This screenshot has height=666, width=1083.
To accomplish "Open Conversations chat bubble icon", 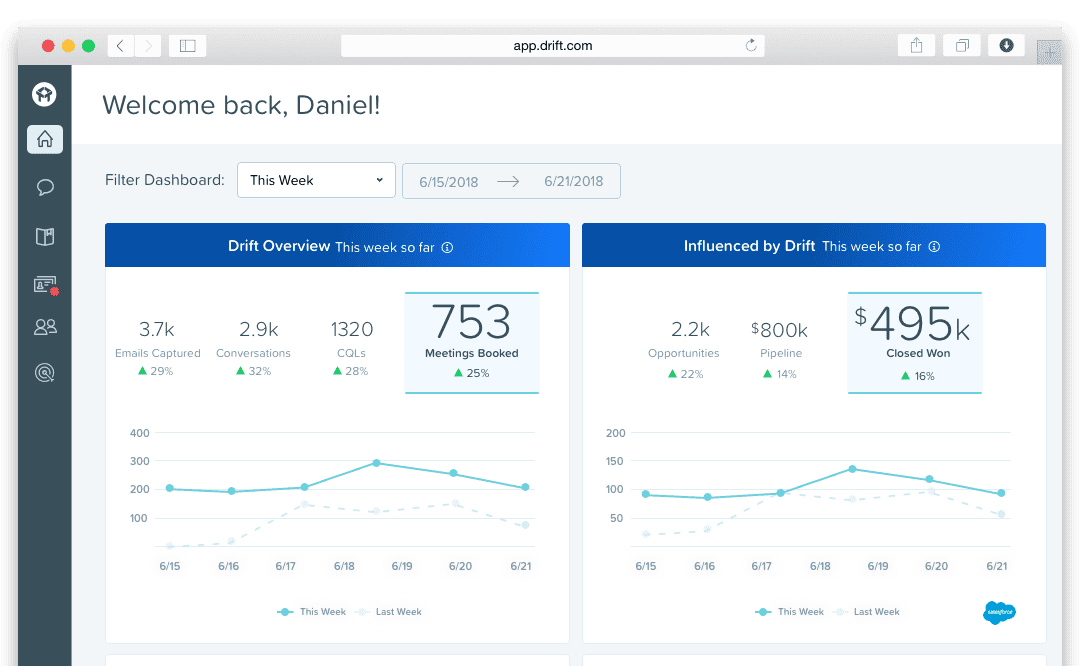I will click(x=45, y=187).
